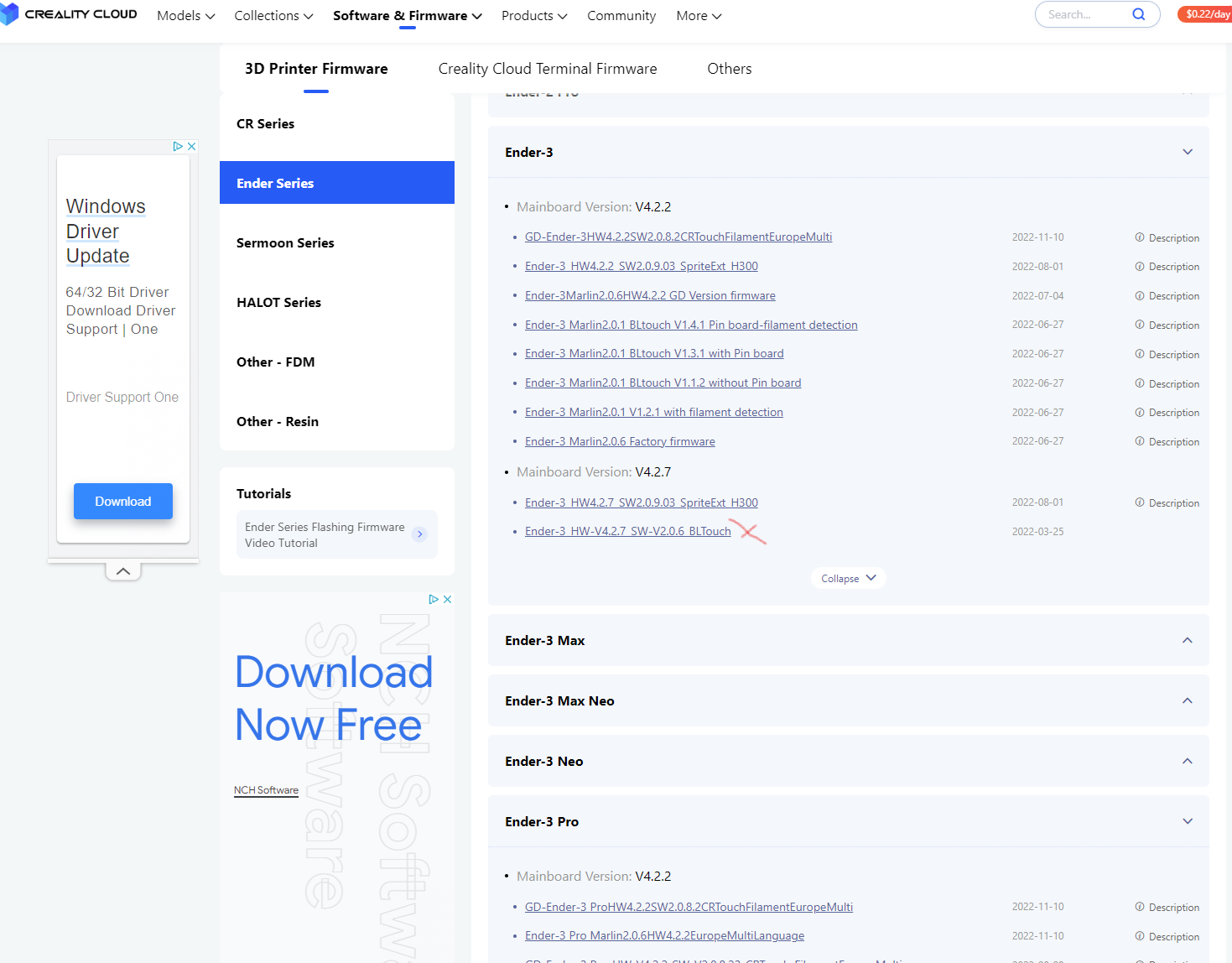This screenshot has height=963, width=1232.
Task: Click the $0.22/day promo badge
Action: coord(1206,14)
